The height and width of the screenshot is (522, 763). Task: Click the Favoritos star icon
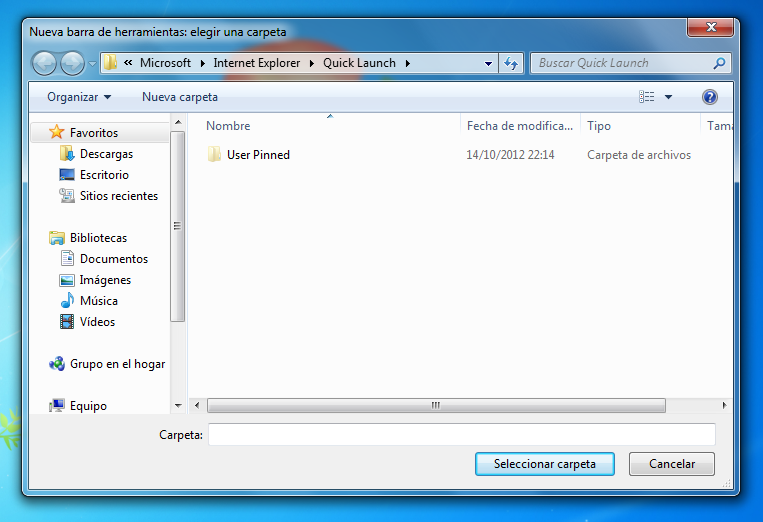click(56, 132)
